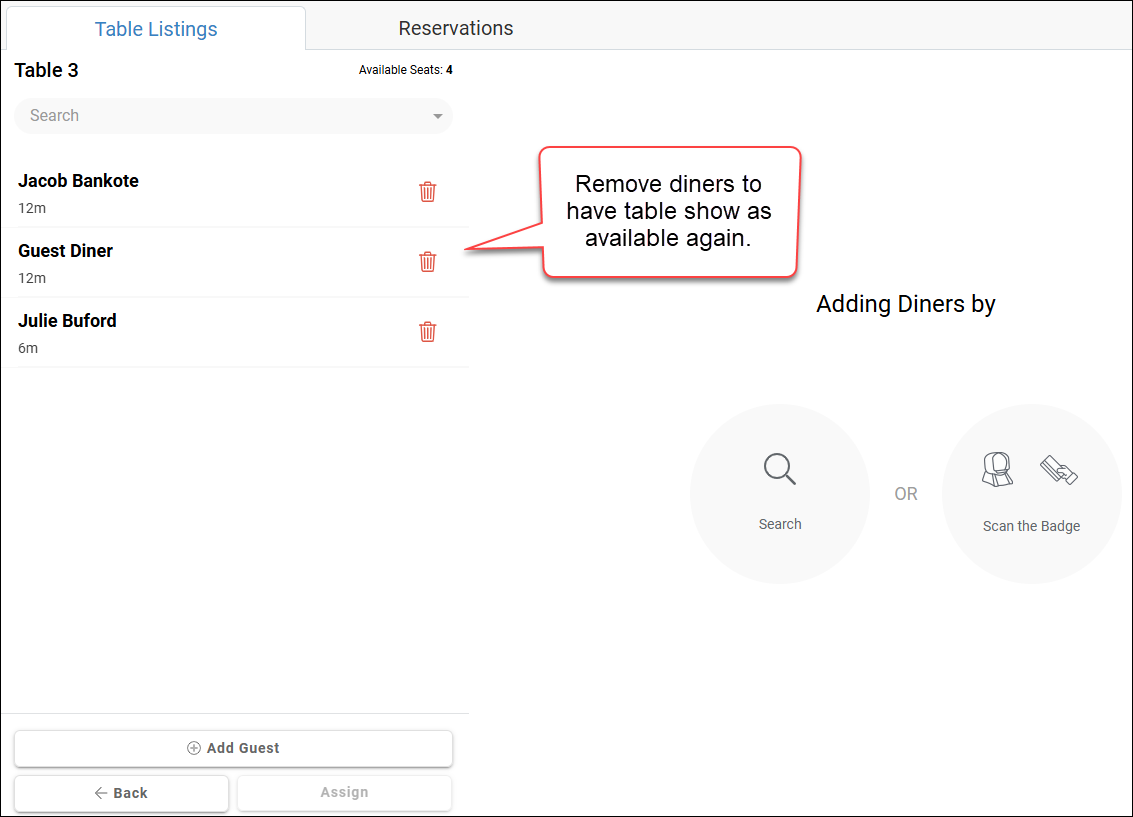Select the Jacob Bankote diner row
This screenshot has width=1133, height=817.
235,193
